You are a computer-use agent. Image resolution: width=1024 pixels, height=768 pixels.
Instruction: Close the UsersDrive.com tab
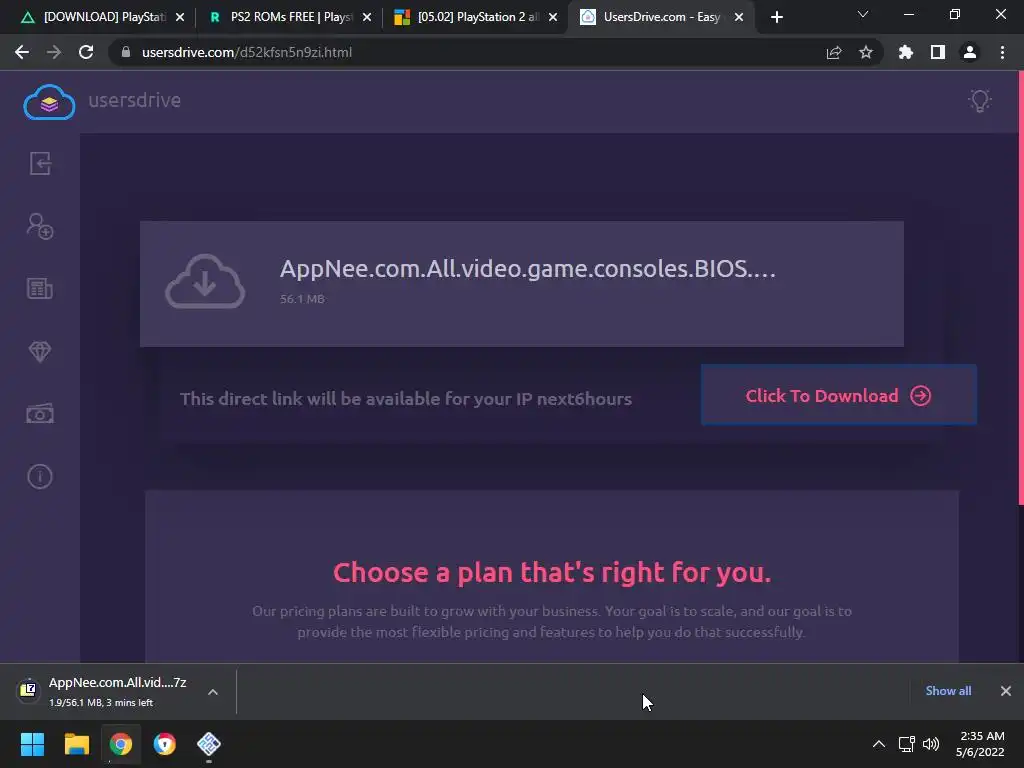(739, 17)
